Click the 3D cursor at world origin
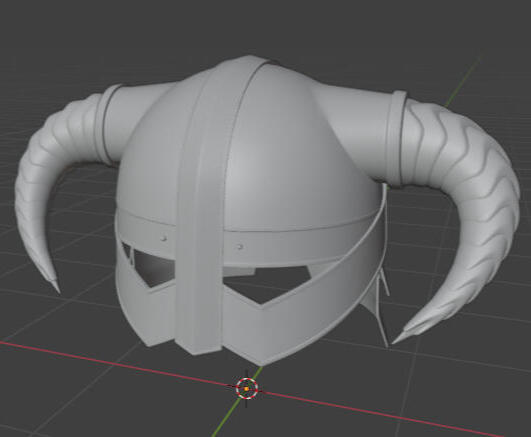 click(x=247, y=389)
